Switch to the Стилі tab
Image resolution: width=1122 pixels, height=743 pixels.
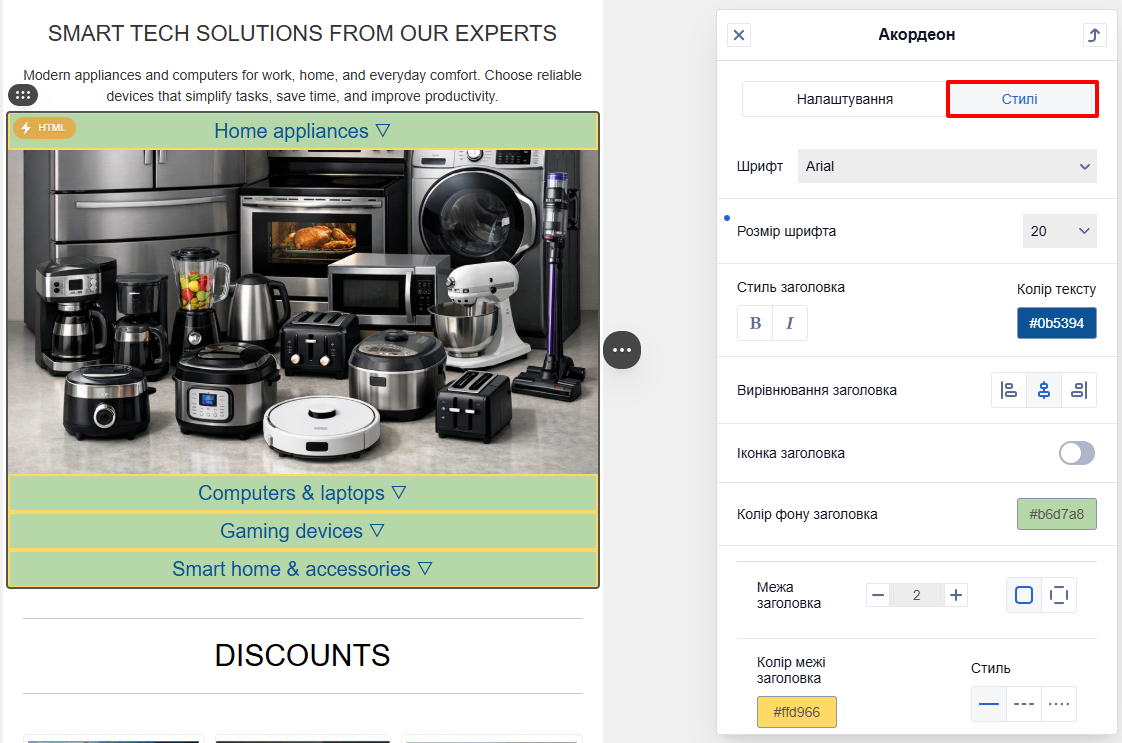[x=1022, y=99]
